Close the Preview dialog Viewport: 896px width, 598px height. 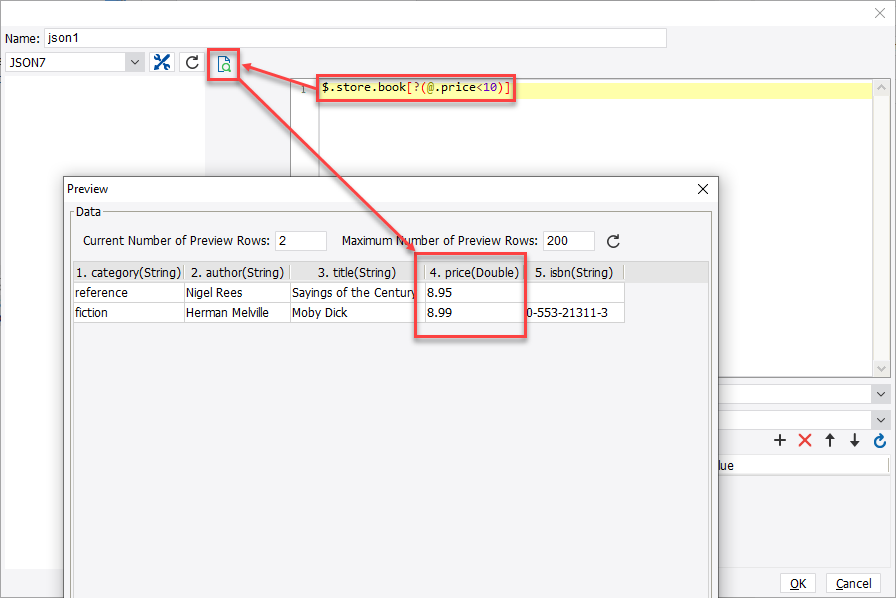[x=702, y=189]
